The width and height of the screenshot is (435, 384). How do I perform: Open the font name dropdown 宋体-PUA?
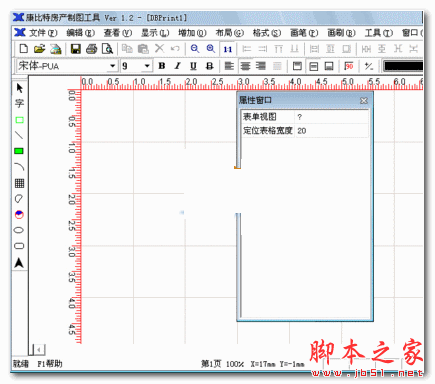(x=113, y=66)
